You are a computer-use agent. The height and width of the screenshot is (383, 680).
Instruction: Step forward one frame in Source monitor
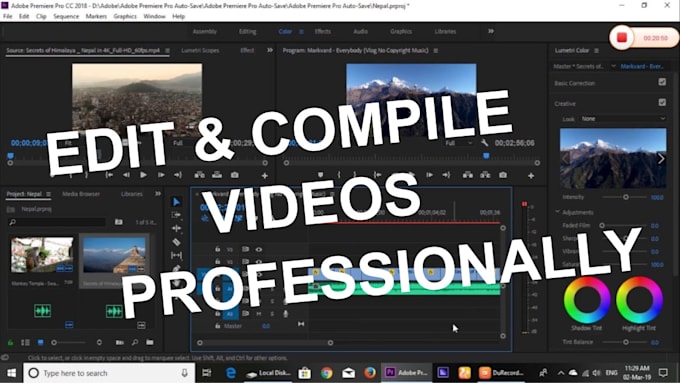click(161, 175)
